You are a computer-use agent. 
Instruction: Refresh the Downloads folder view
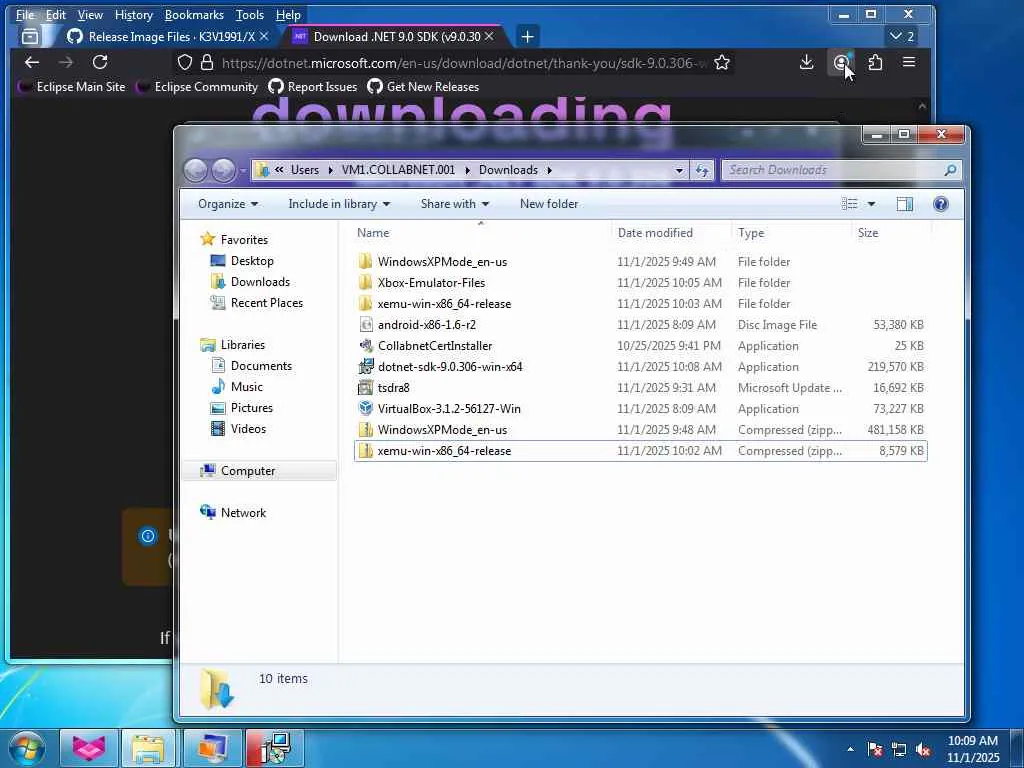click(703, 170)
